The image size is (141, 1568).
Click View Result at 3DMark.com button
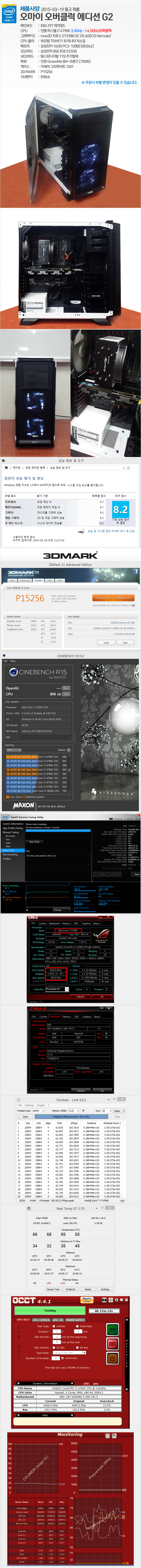click(x=113, y=598)
